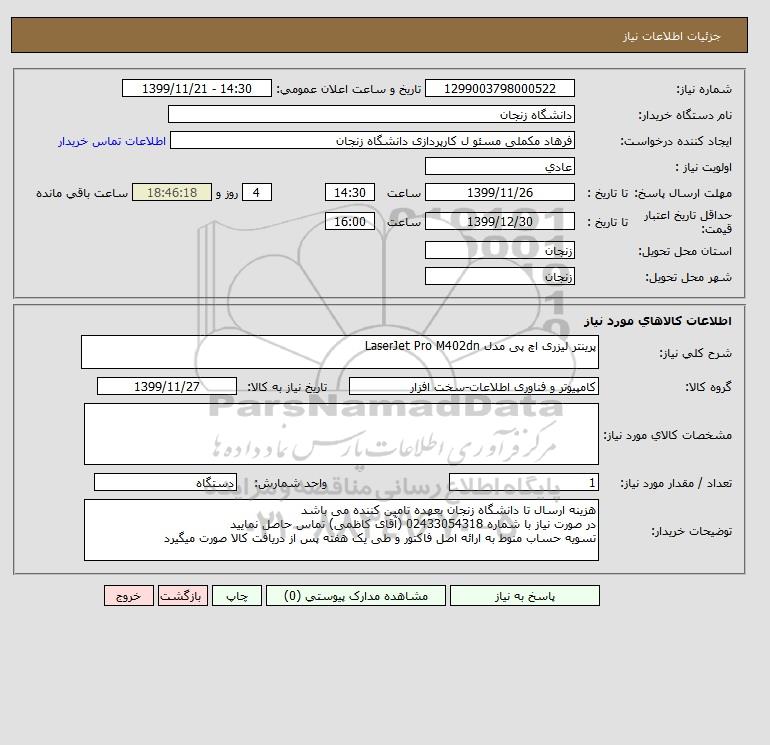Click the request creator field فرهاد مکملی
The height and width of the screenshot is (745, 770).
372,140
